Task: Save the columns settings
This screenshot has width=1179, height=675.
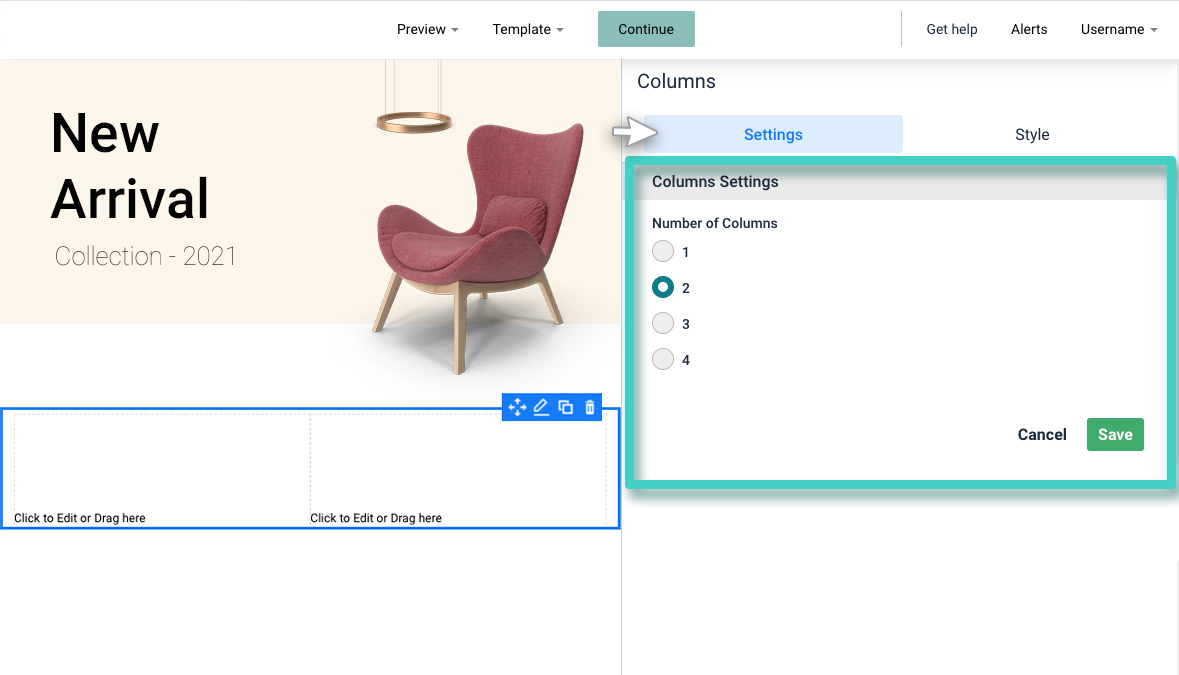Action: [1115, 434]
